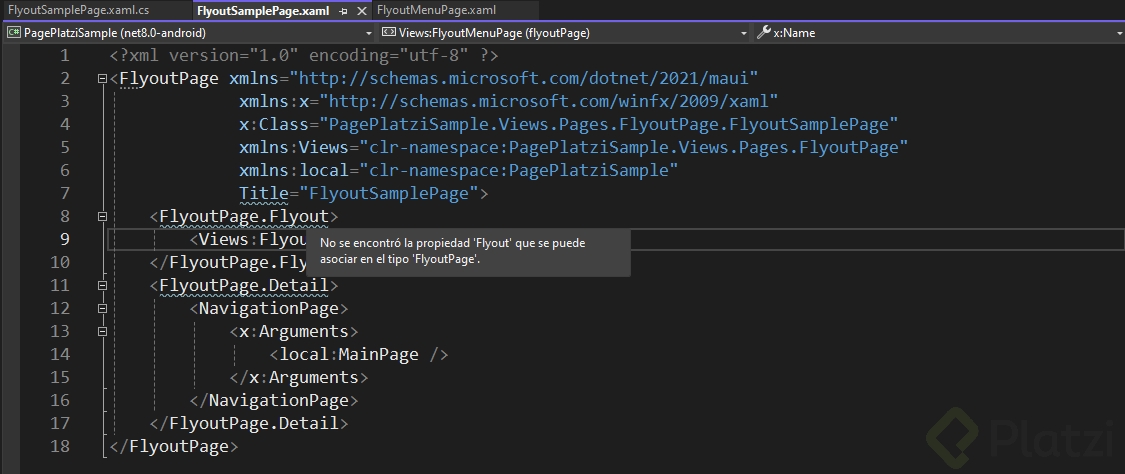Collapse the NavigationPage block on line 12
The width and height of the screenshot is (1125, 474).
(102, 308)
